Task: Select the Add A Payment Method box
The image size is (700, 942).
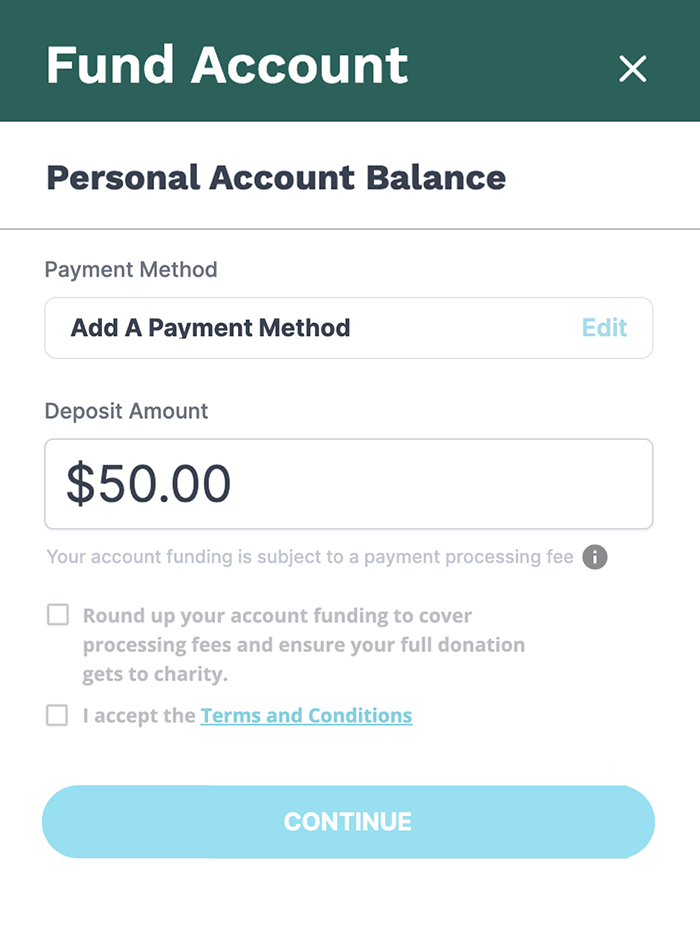Action: click(x=348, y=328)
